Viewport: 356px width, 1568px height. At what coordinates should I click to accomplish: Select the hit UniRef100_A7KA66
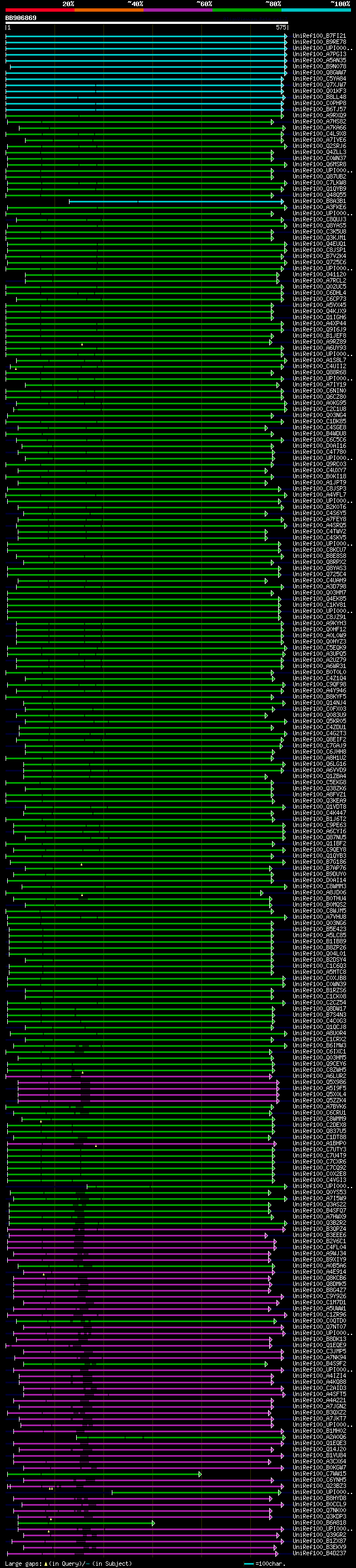click(319, 128)
